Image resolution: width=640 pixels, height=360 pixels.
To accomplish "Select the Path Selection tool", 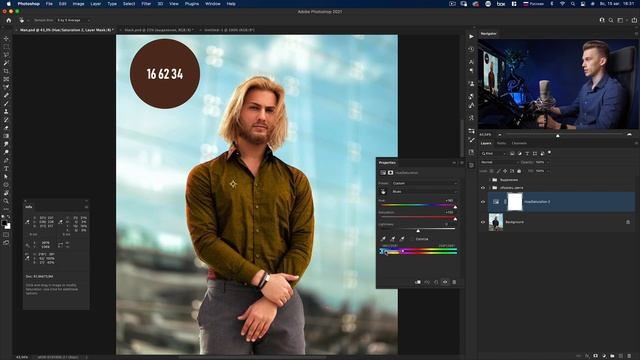I will point(6,177).
